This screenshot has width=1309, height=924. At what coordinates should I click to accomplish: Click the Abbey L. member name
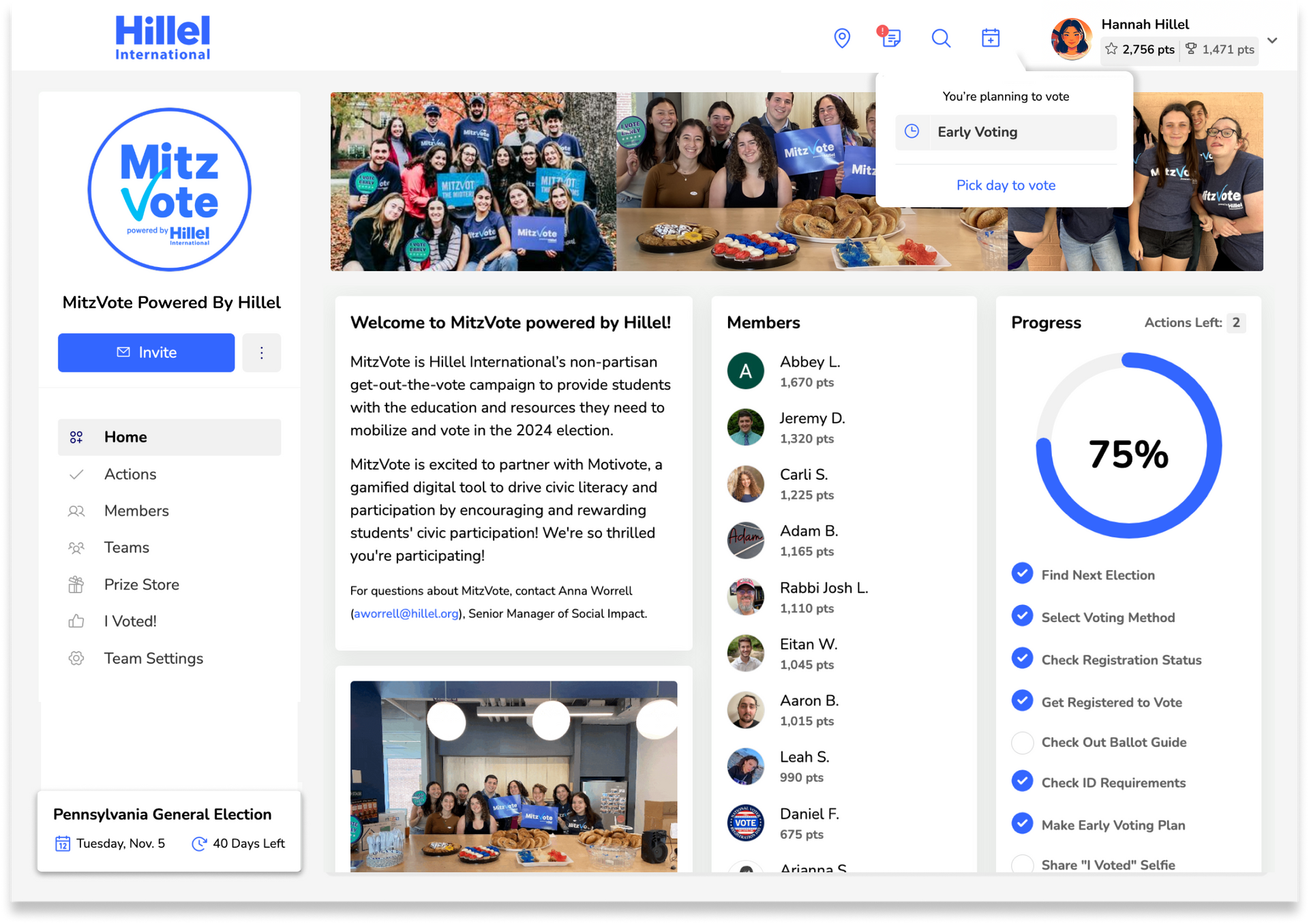coord(810,362)
